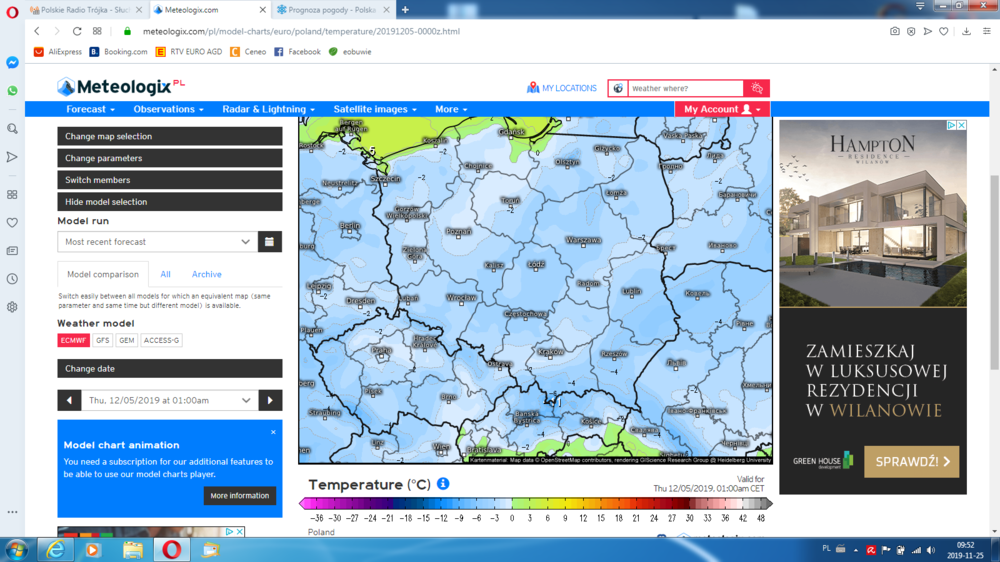Select the GFS weather model
This screenshot has width=1000, height=562.
click(x=103, y=341)
